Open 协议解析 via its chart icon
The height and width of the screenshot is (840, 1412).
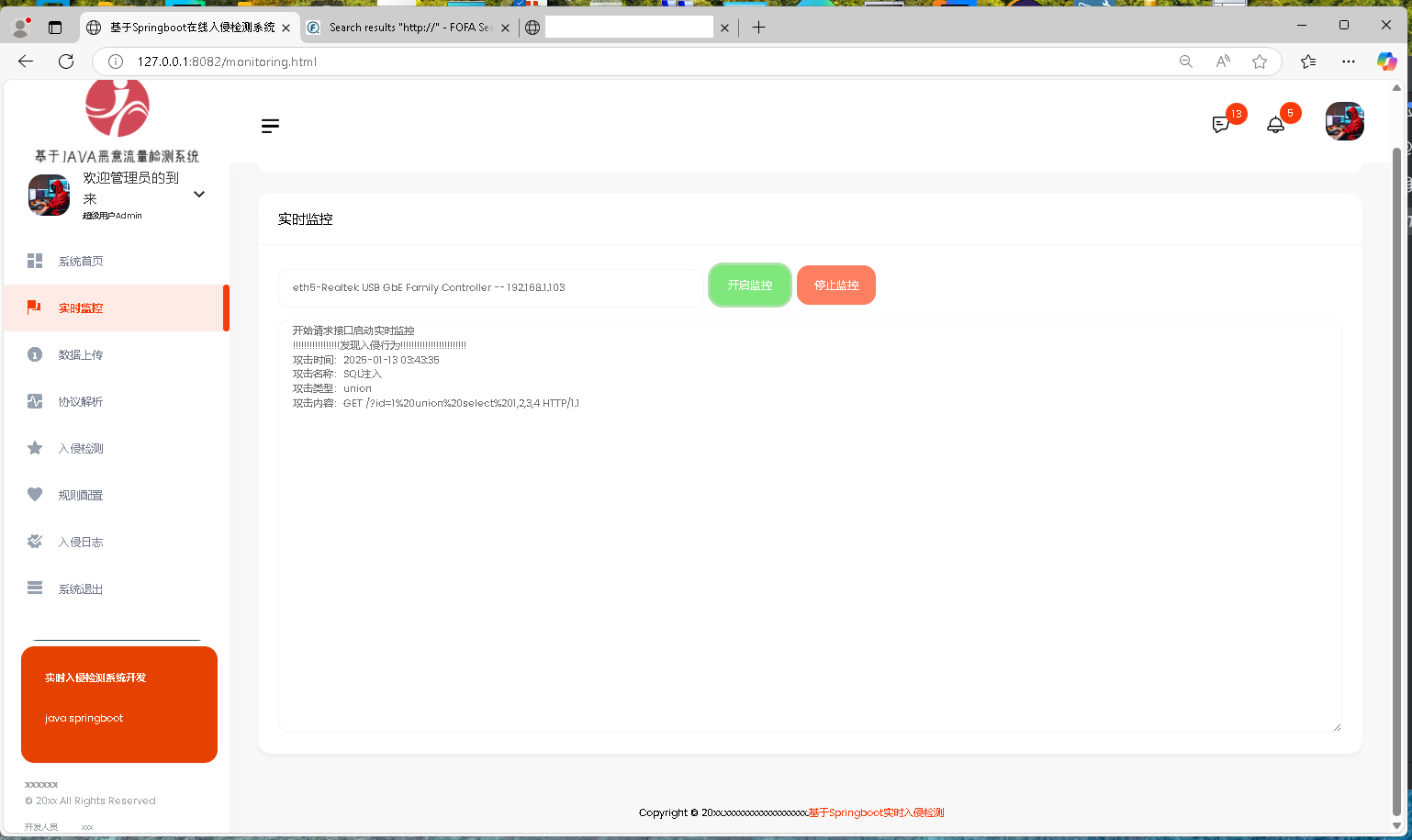[x=34, y=401]
